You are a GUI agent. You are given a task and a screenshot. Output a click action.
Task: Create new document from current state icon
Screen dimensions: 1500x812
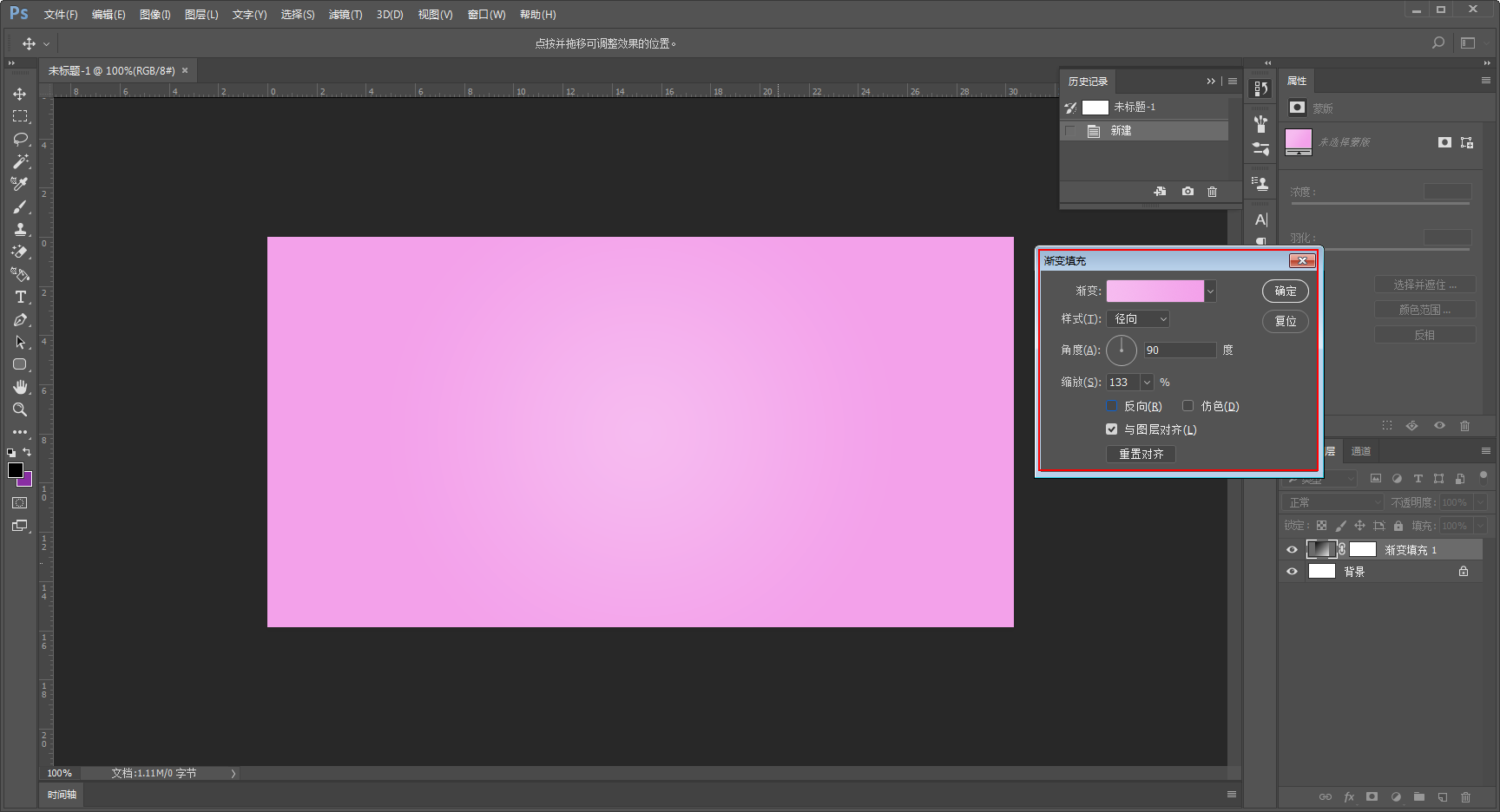tap(1160, 192)
